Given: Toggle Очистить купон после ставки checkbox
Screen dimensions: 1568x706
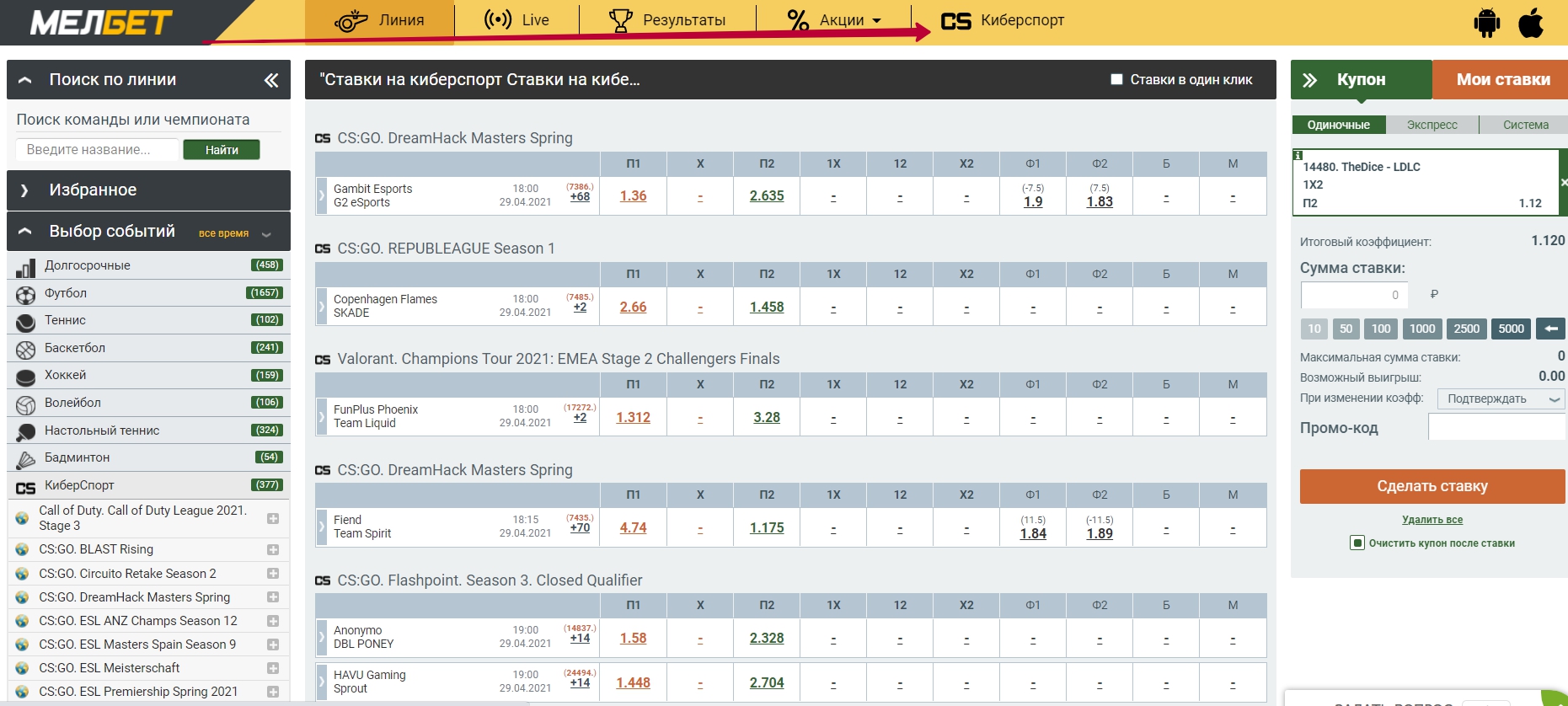Looking at the screenshot, I should 1357,543.
